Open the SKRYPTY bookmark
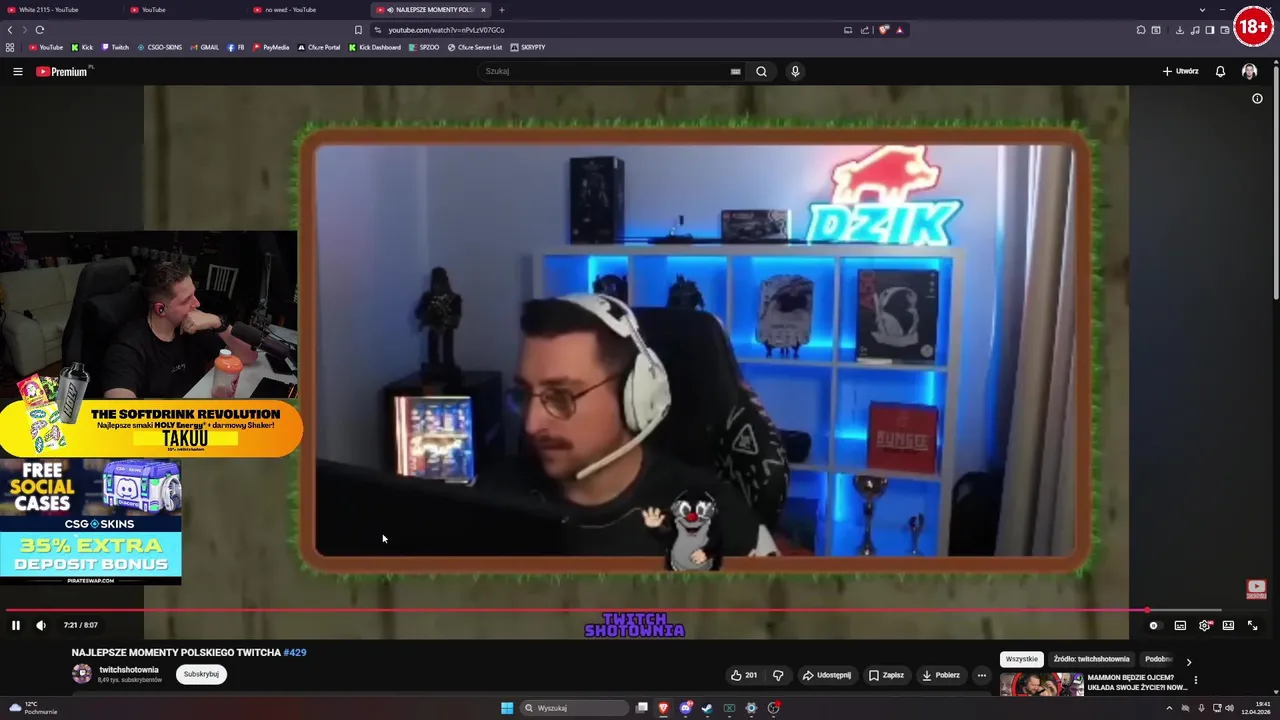This screenshot has height=720, width=1280. 528,47
